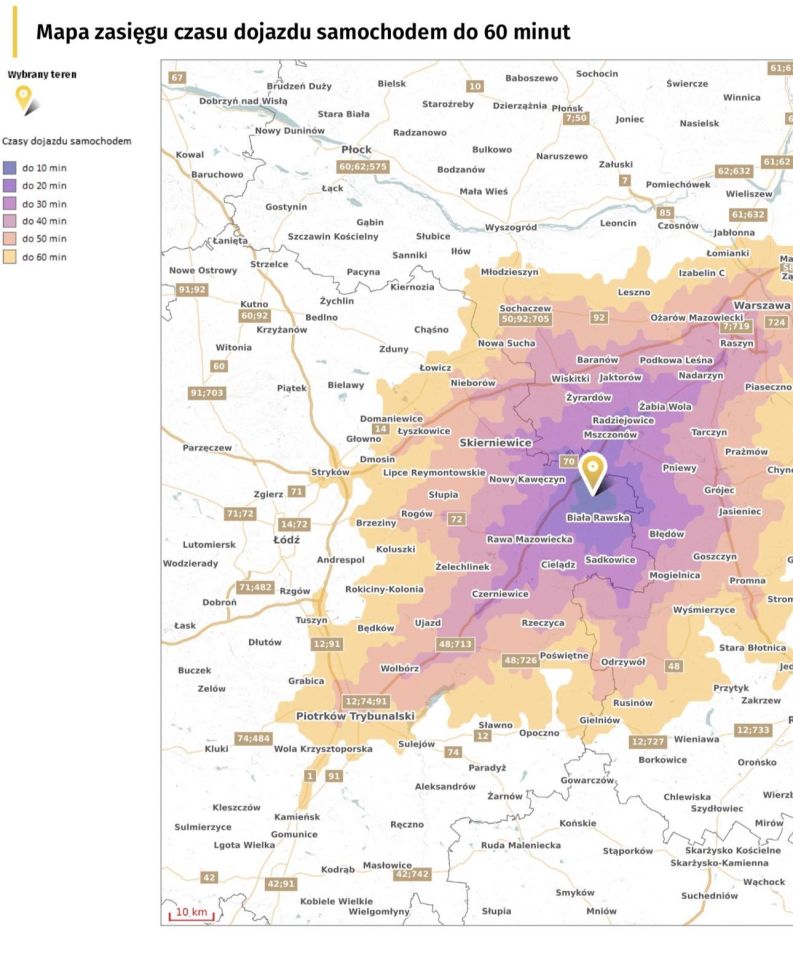Click the 'Sochaczew' town label
This screenshot has width=793, height=960.
point(525,308)
